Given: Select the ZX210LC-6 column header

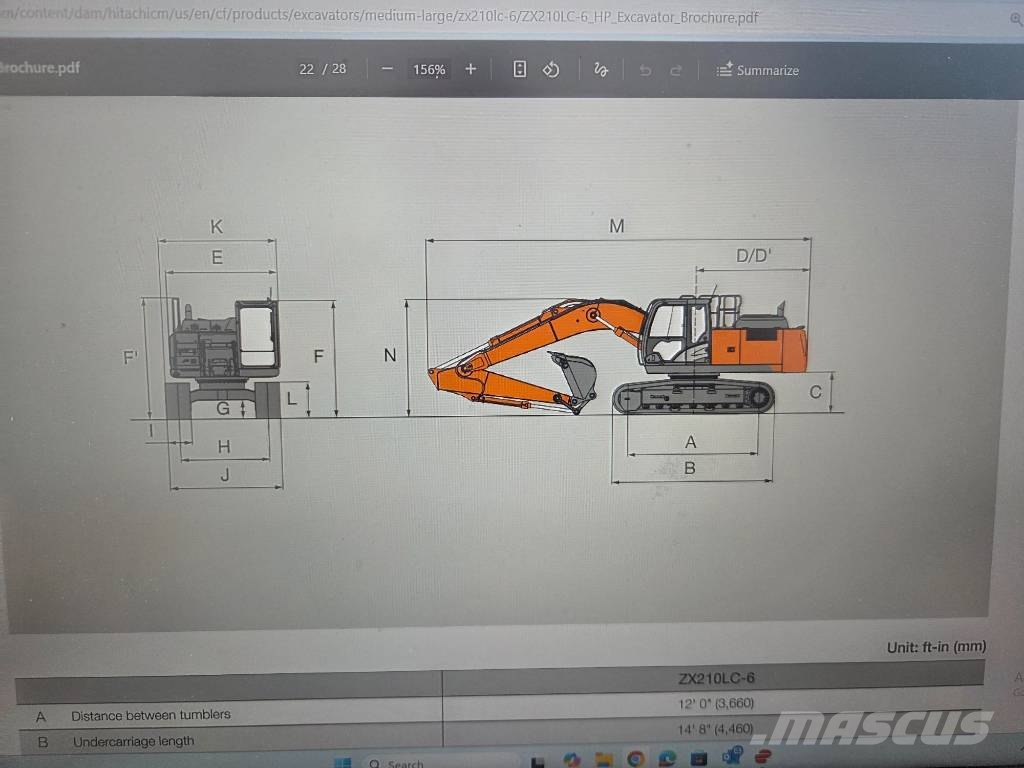Looking at the screenshot, I should (x=716, y=678).
